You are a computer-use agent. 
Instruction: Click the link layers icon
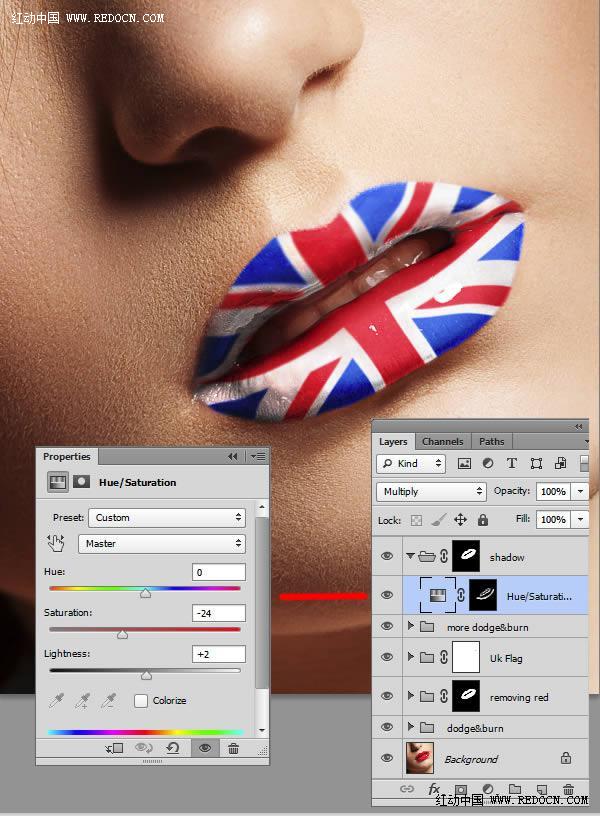406,789
